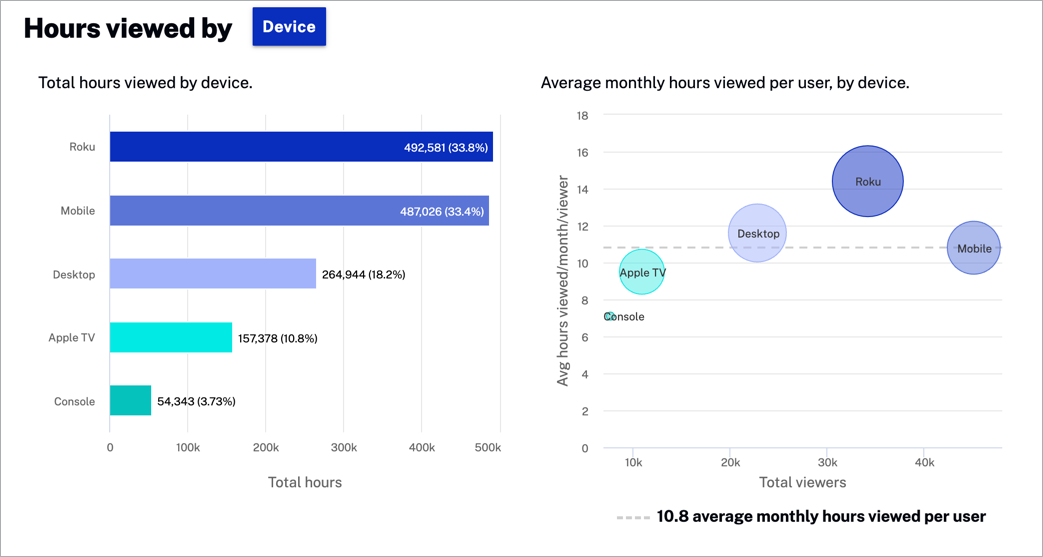Click the small Console bubble
Viewport: 1043px width, 557px height.
(x=609, y=317)
